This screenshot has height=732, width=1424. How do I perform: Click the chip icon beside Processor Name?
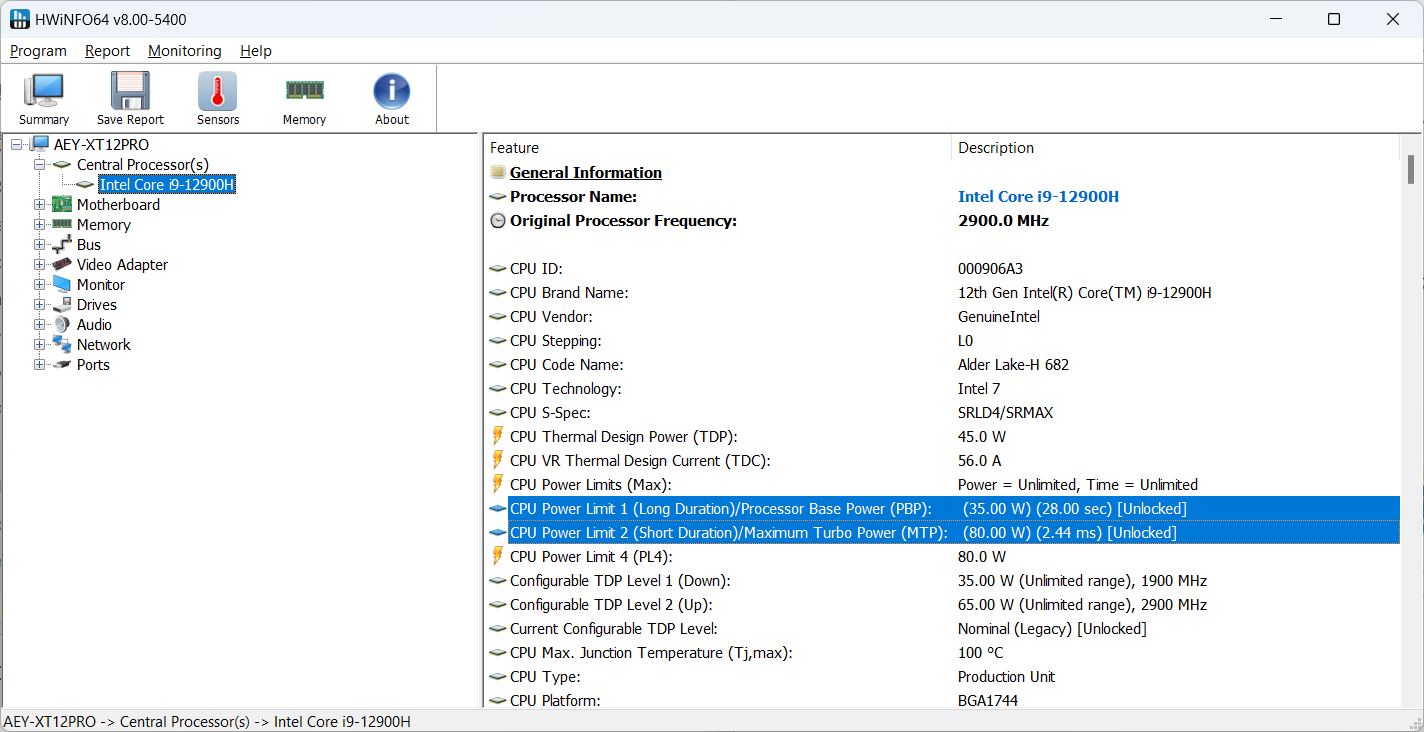coord(498,197)
